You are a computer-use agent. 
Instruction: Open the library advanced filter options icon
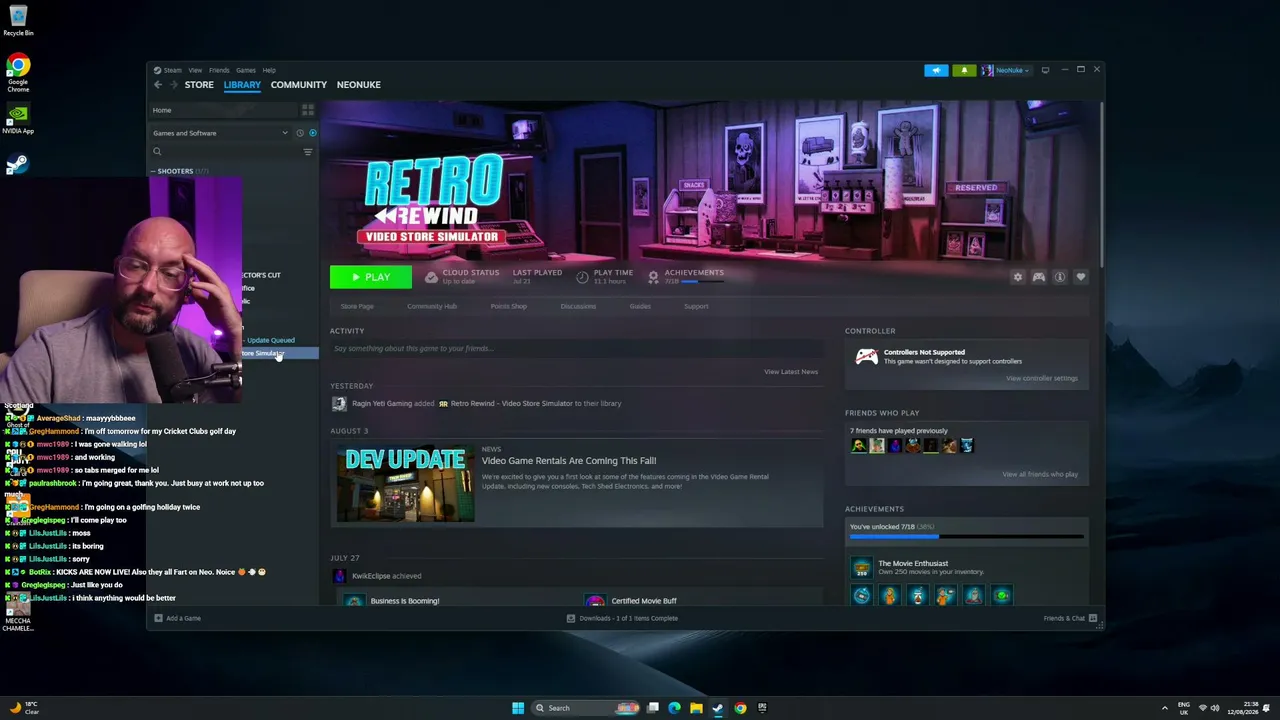(308, 152)
